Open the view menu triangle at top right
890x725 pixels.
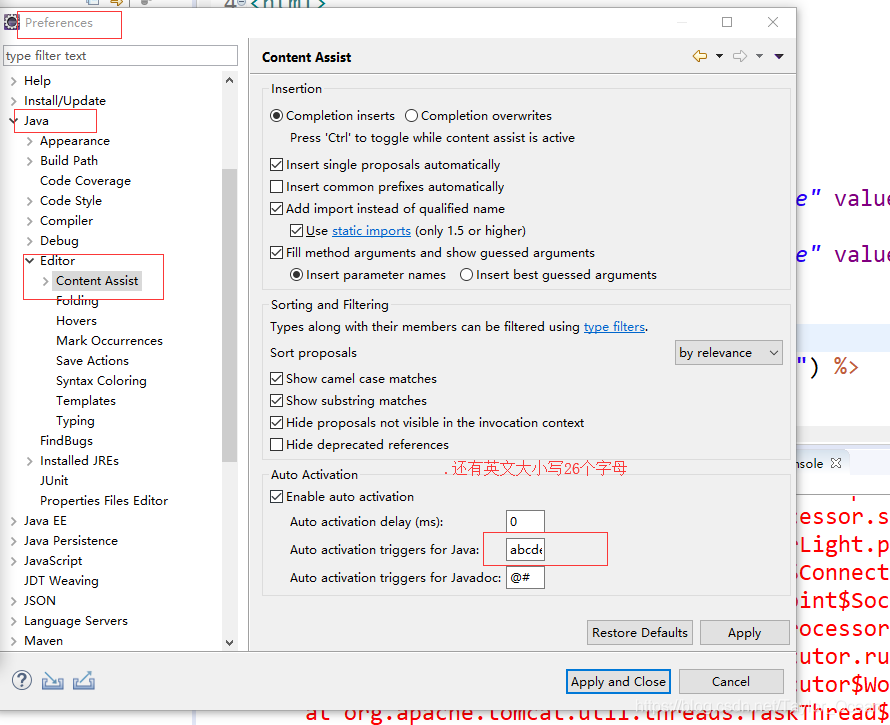(x=779, y=57)
